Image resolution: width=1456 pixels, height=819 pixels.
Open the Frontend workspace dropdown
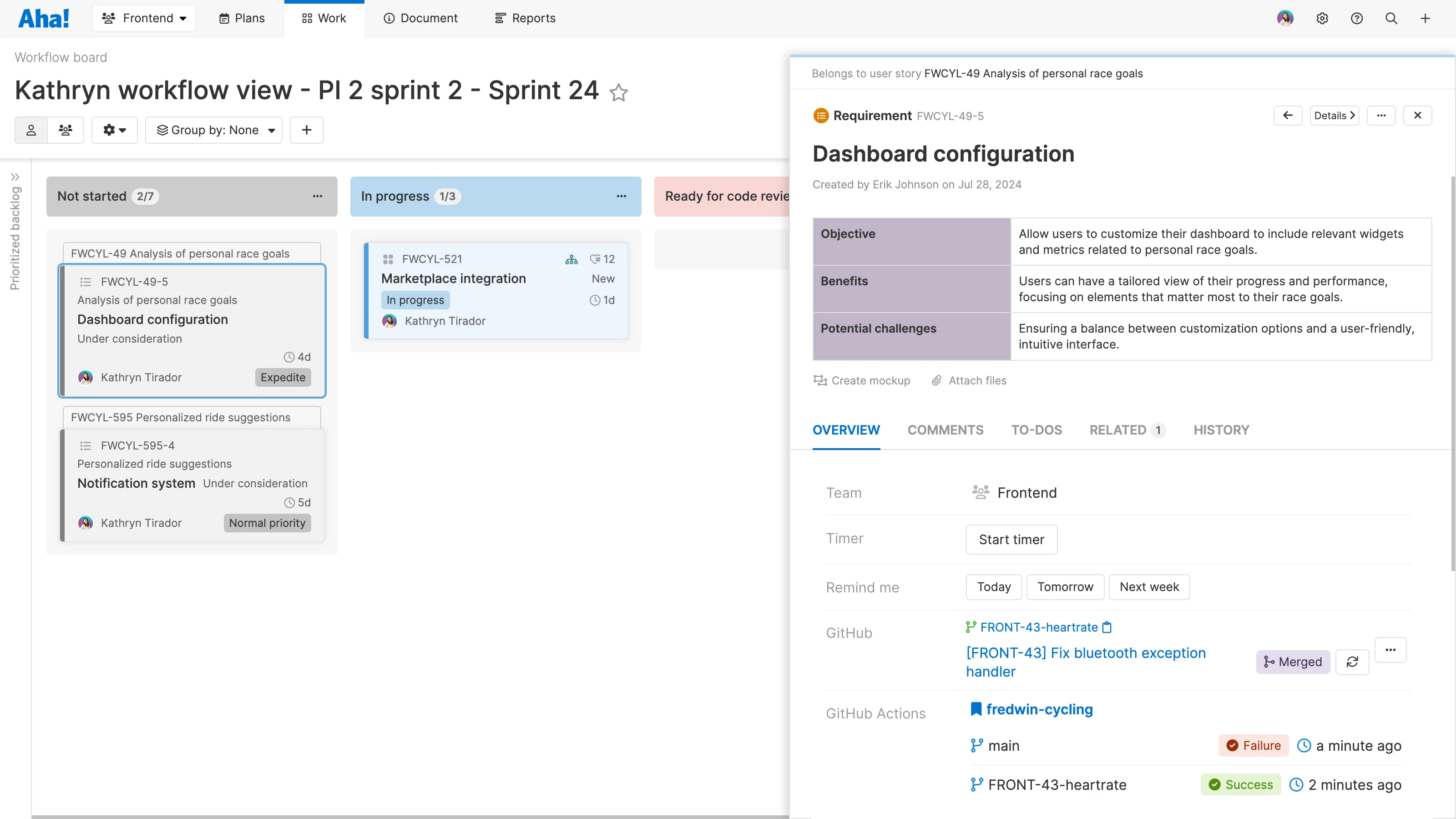(x=144, y=18)
